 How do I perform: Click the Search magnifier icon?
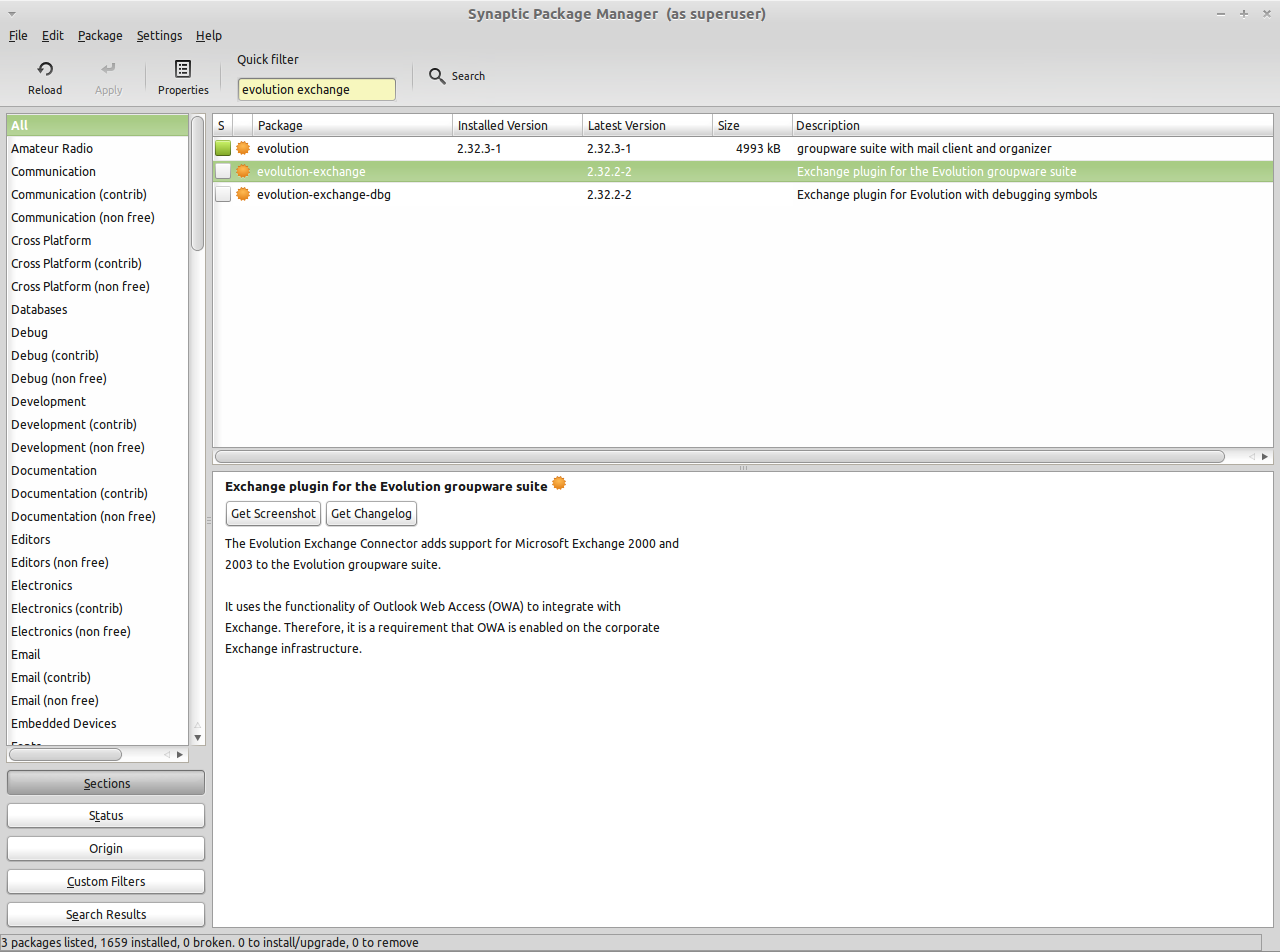click(x=437, y=76)
